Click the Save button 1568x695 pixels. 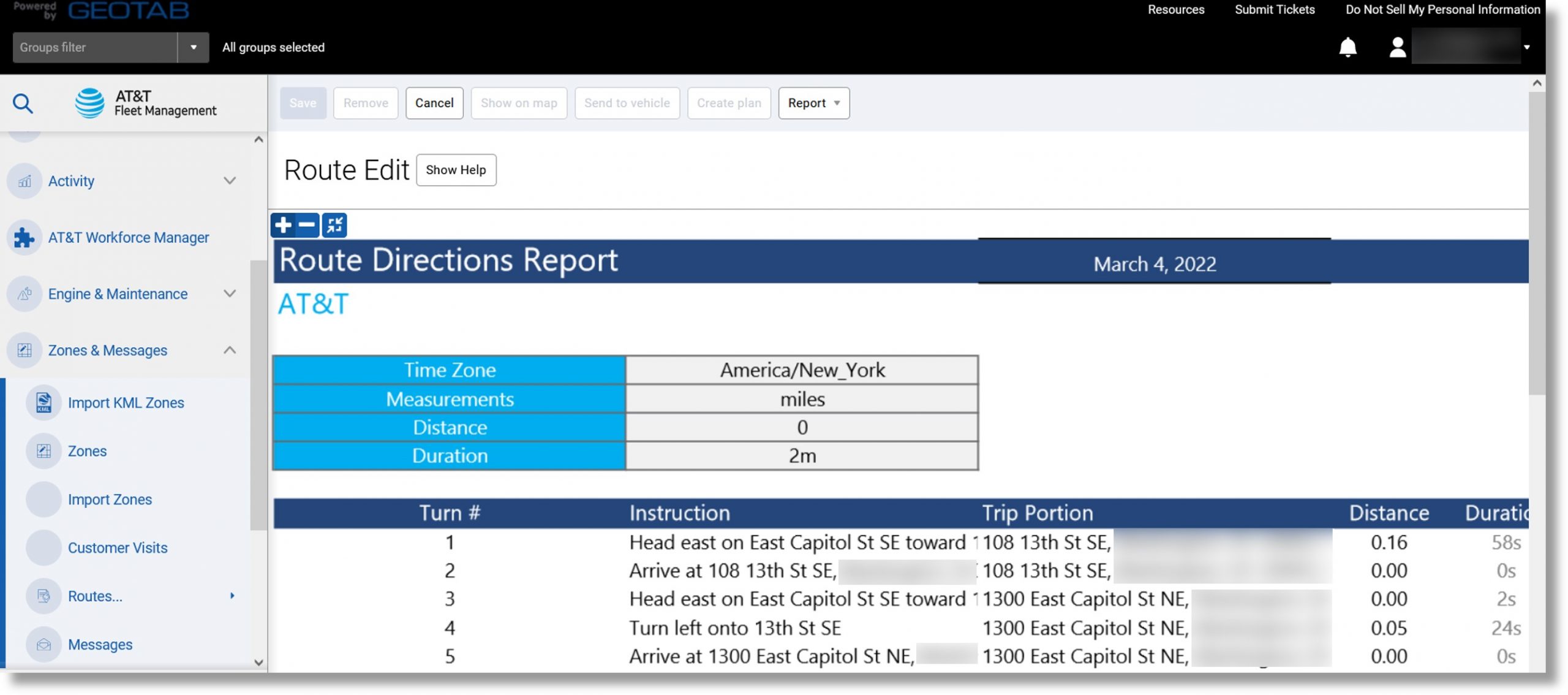(303, 103)
